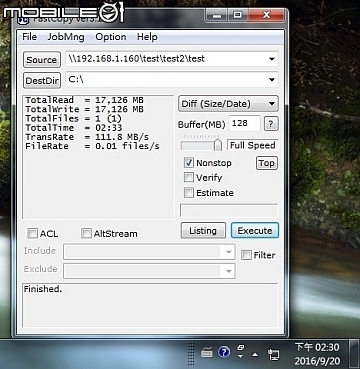Open the JobMng menu

[66, 37]
